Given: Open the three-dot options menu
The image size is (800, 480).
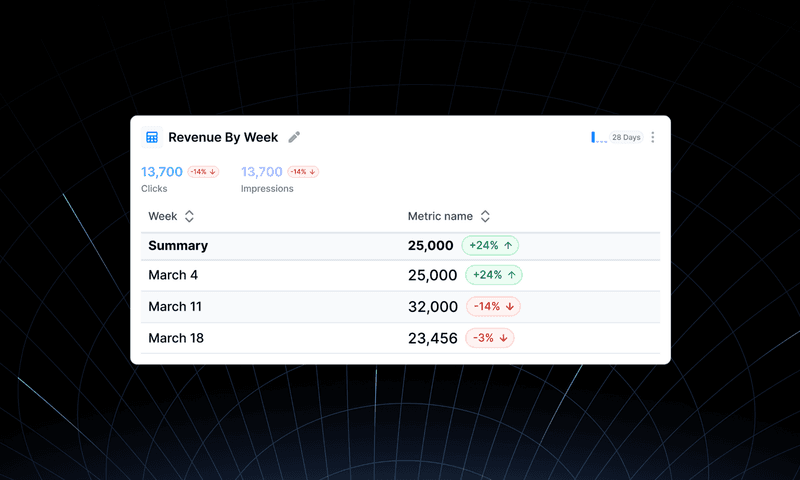Looking at the screenshot, I should coord(653,137).
